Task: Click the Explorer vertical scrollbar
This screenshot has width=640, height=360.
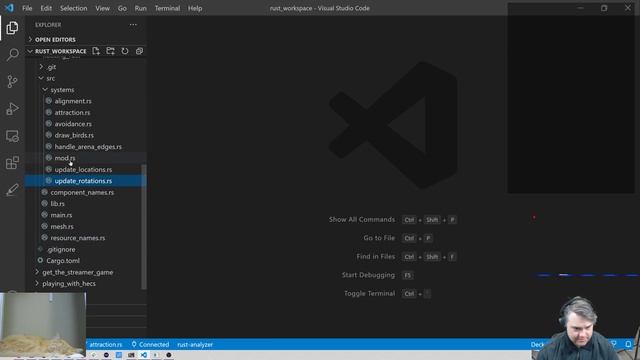Action: tap(144, 227)
